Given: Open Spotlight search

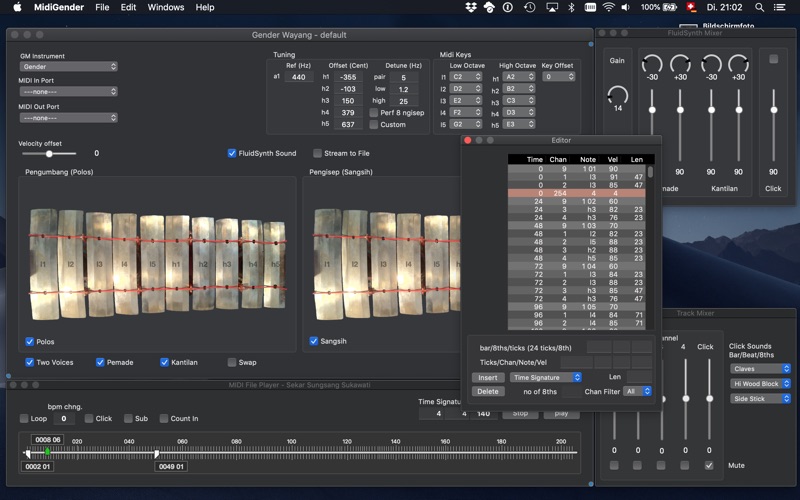Looking at the screenshot, I should pyautogui.click(x=760, y=7).
